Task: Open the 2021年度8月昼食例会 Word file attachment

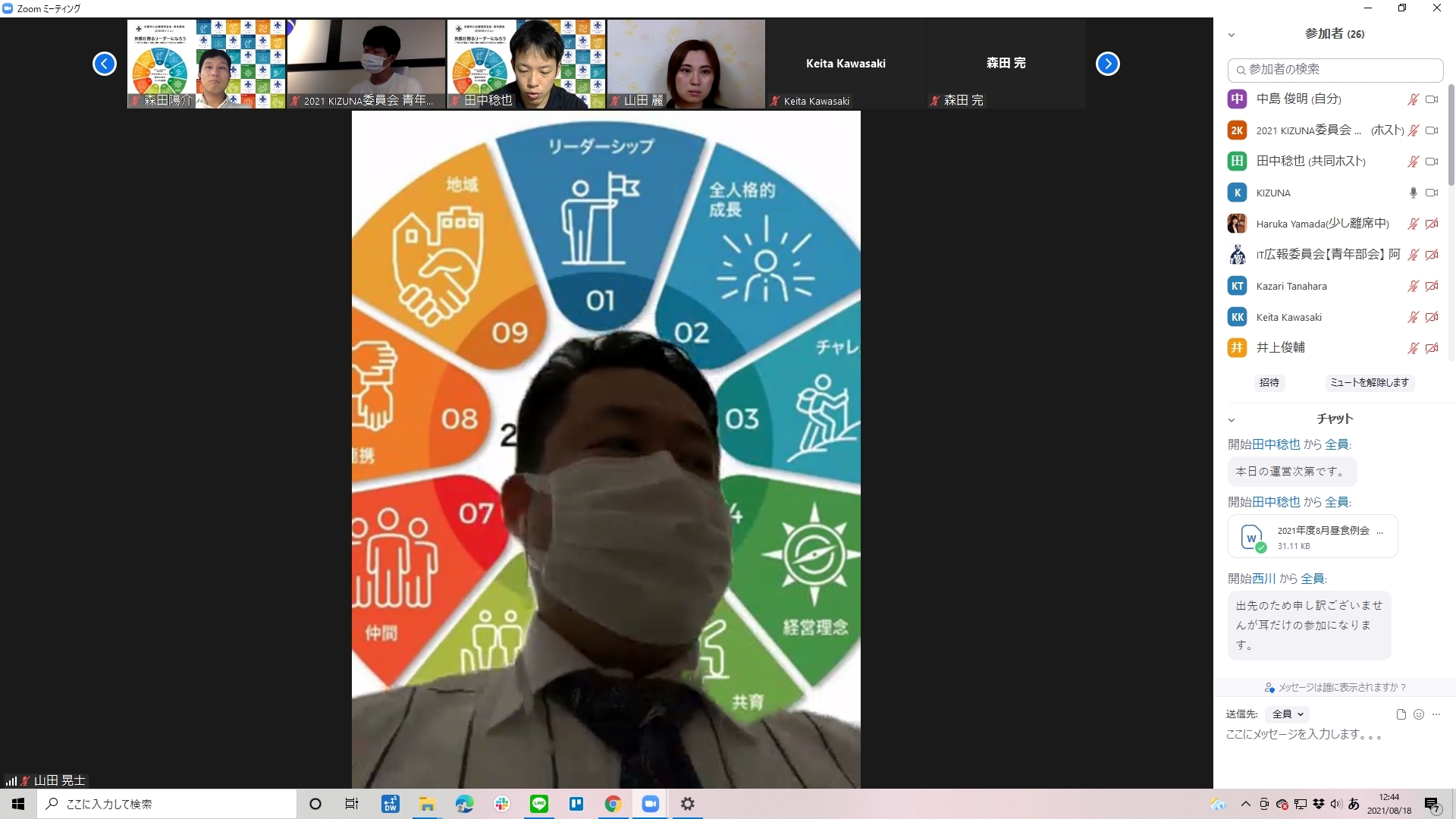Action: coord(1313,537)
